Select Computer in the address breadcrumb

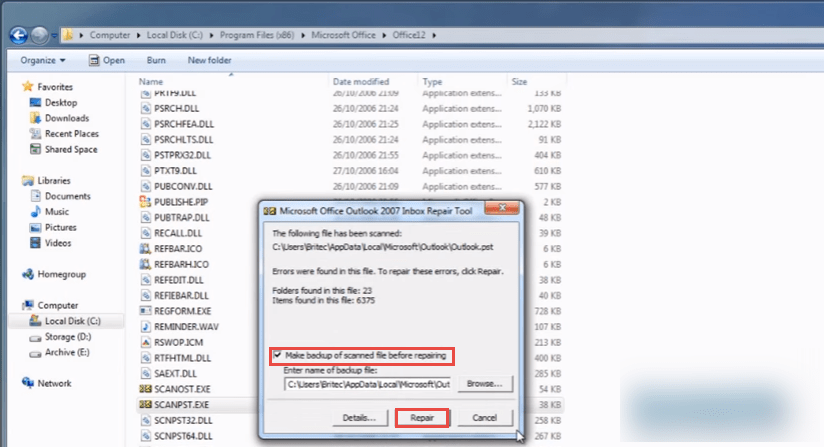(110, 35)
